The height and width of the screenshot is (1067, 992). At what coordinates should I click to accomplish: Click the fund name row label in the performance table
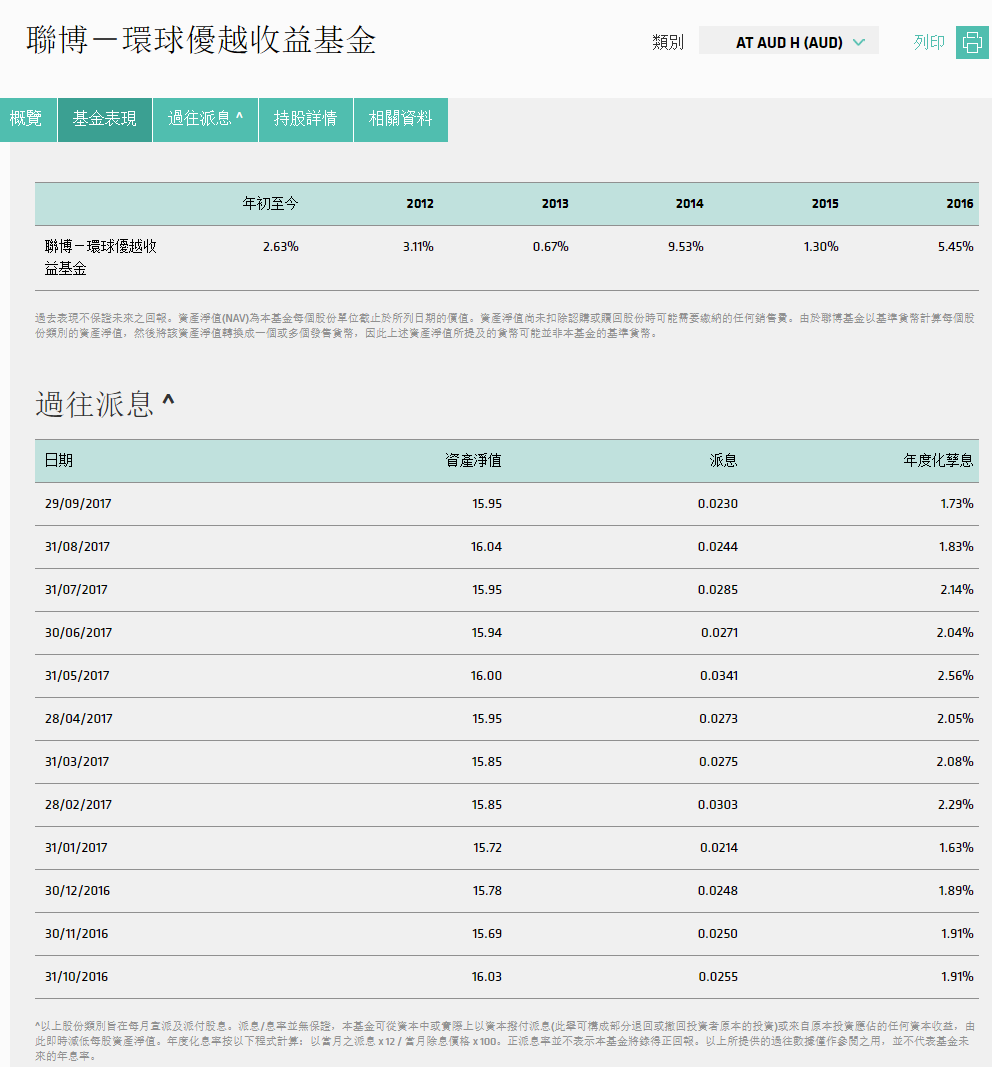tap(101, 257)
